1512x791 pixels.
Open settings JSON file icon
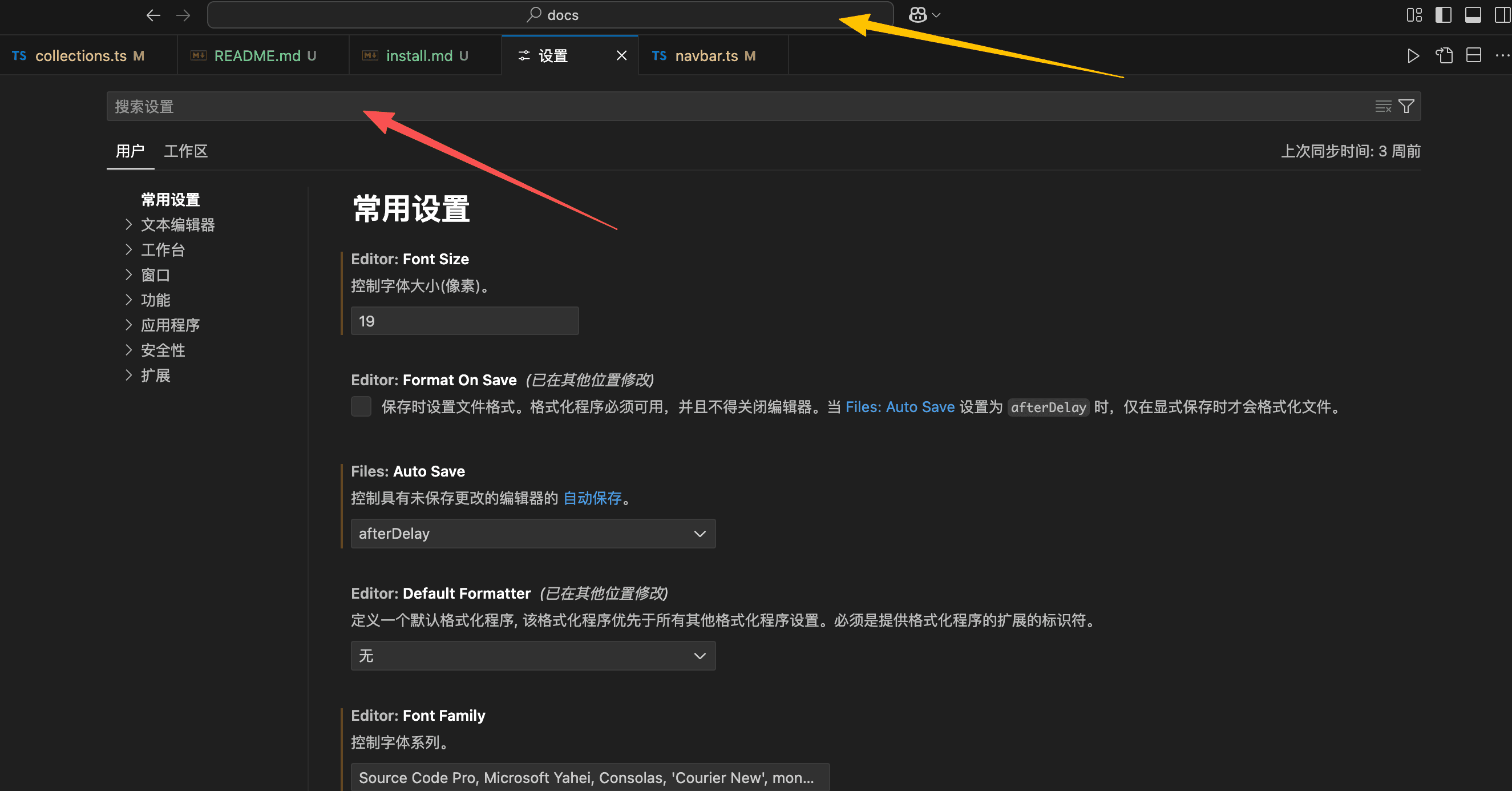point(1444,56)
